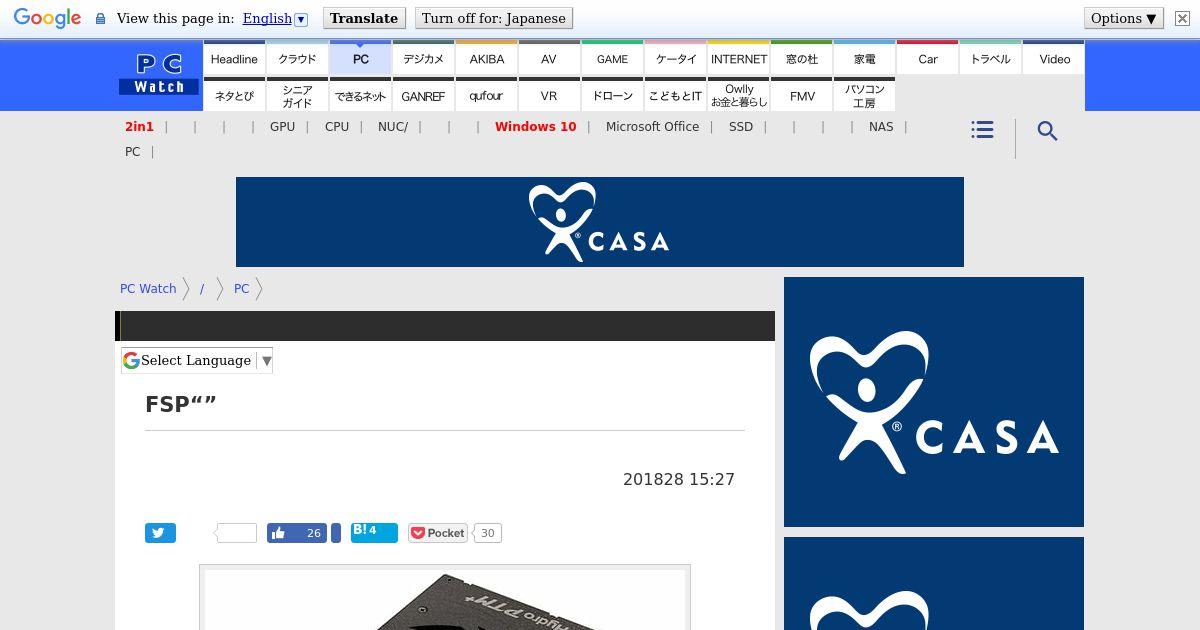Save article to Pocket
Screen dimensions: 1200x630
click(438, 533)
